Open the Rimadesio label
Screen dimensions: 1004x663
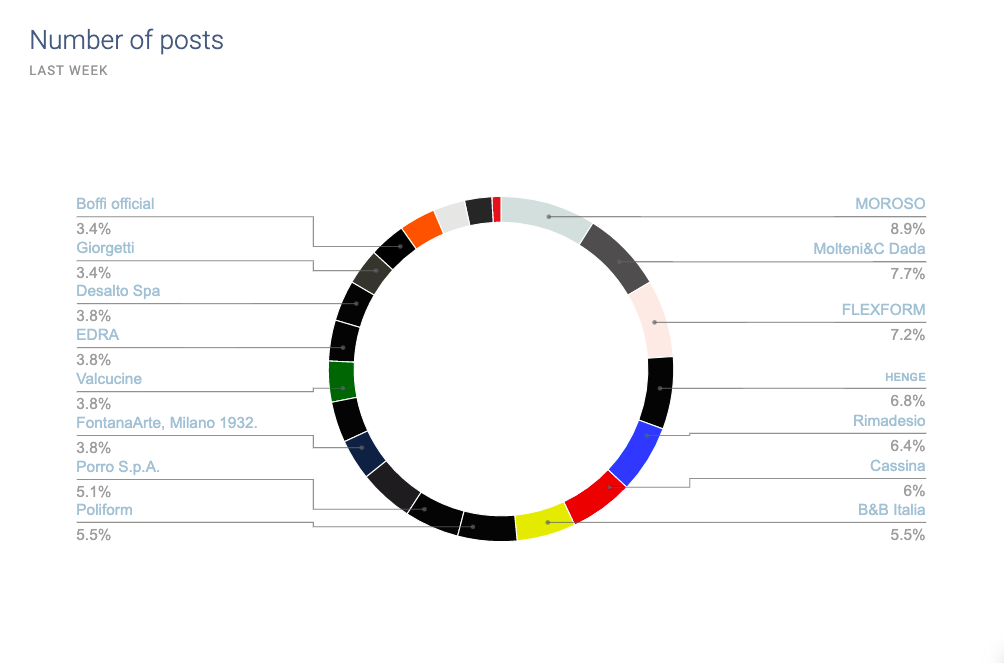(889, 421)
